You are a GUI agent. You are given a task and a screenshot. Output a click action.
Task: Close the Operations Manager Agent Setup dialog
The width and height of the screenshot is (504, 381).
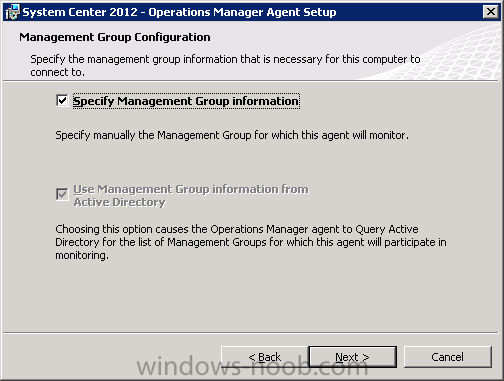(491, 12)
